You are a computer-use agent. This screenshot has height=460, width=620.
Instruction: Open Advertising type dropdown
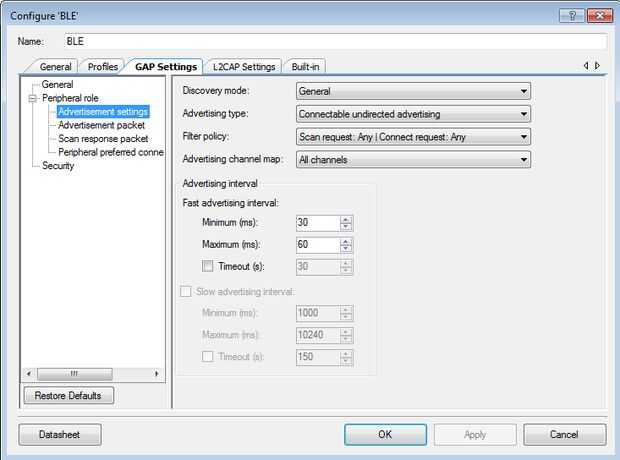coord(413,114)
